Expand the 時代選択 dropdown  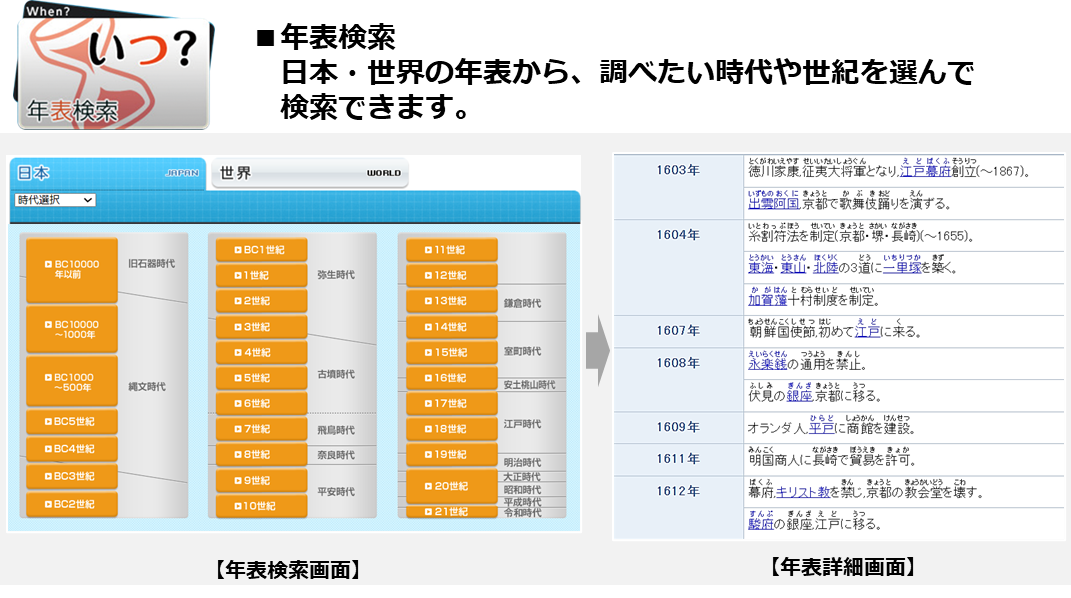pyautogui.click(x=55, y=200)
